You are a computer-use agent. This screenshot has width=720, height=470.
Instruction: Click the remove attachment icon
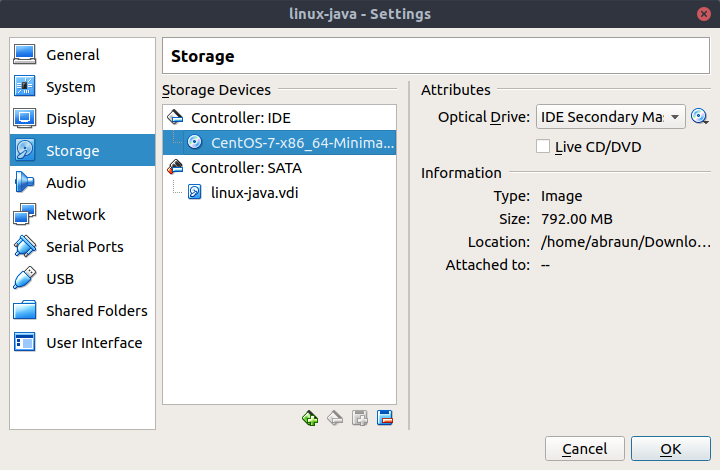[x=385, y=418]
